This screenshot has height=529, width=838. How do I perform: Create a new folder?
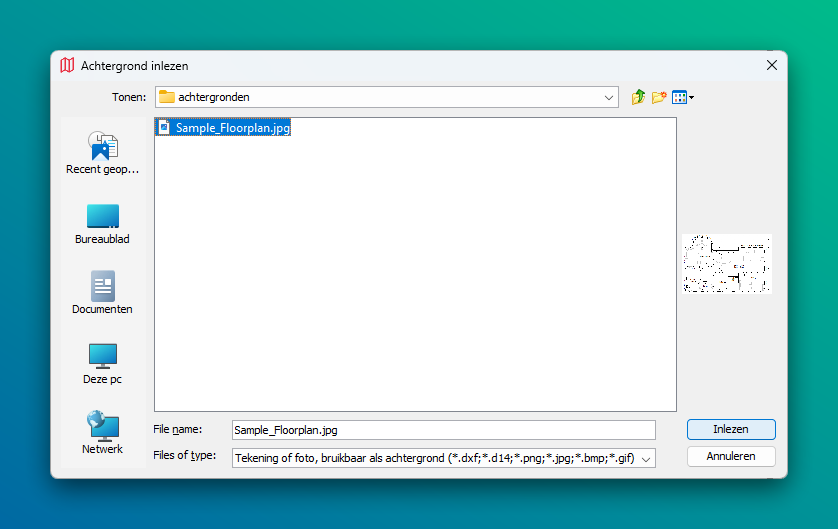pyautogui.click(x=660, y=97)
